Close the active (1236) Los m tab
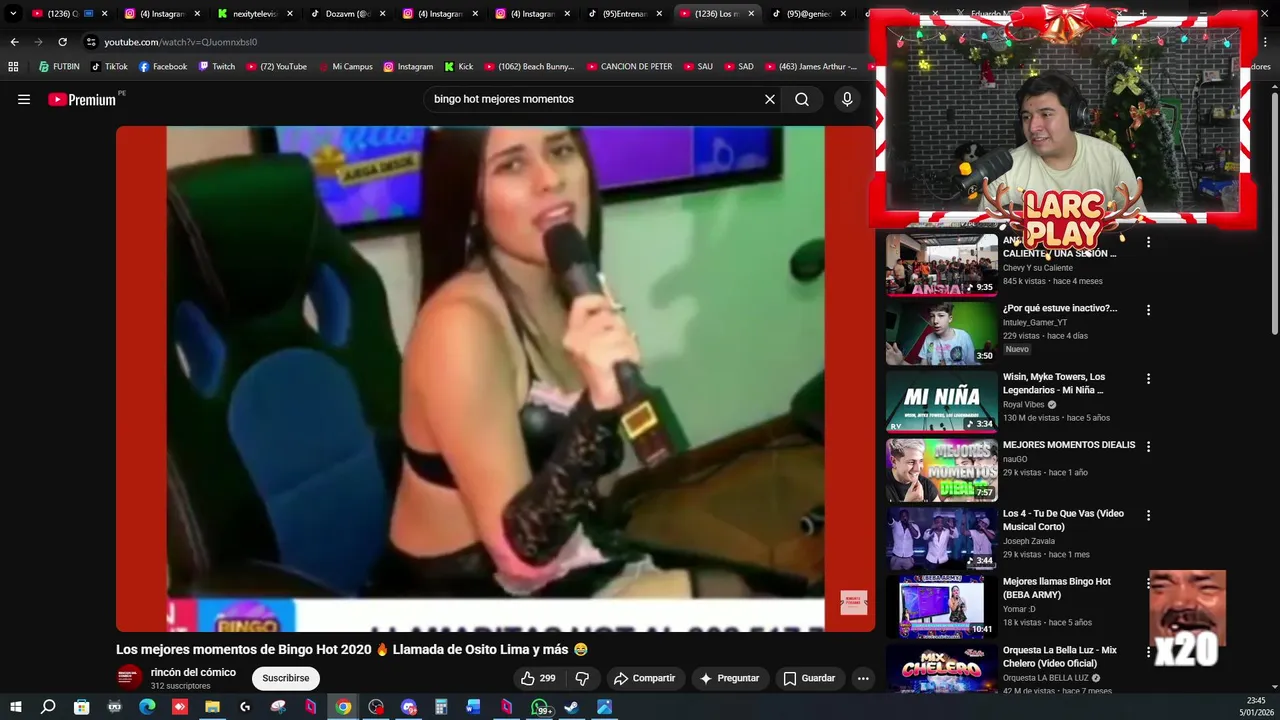The image size is (1280, 720). [x=751, y=14]
